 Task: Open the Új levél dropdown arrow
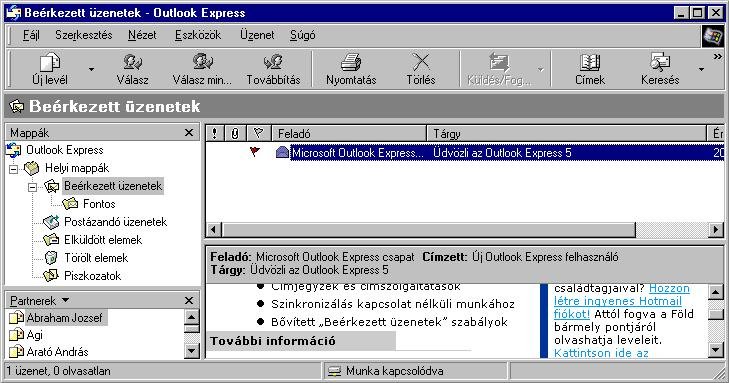point(92,69)
